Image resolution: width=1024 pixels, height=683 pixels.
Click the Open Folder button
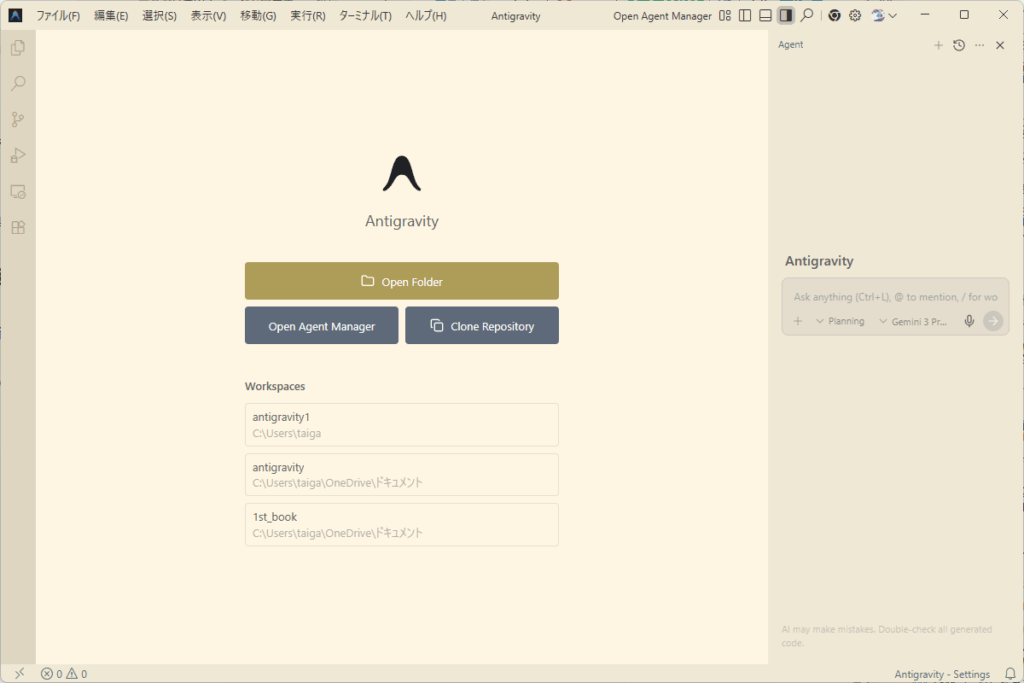tap(401, 281)
